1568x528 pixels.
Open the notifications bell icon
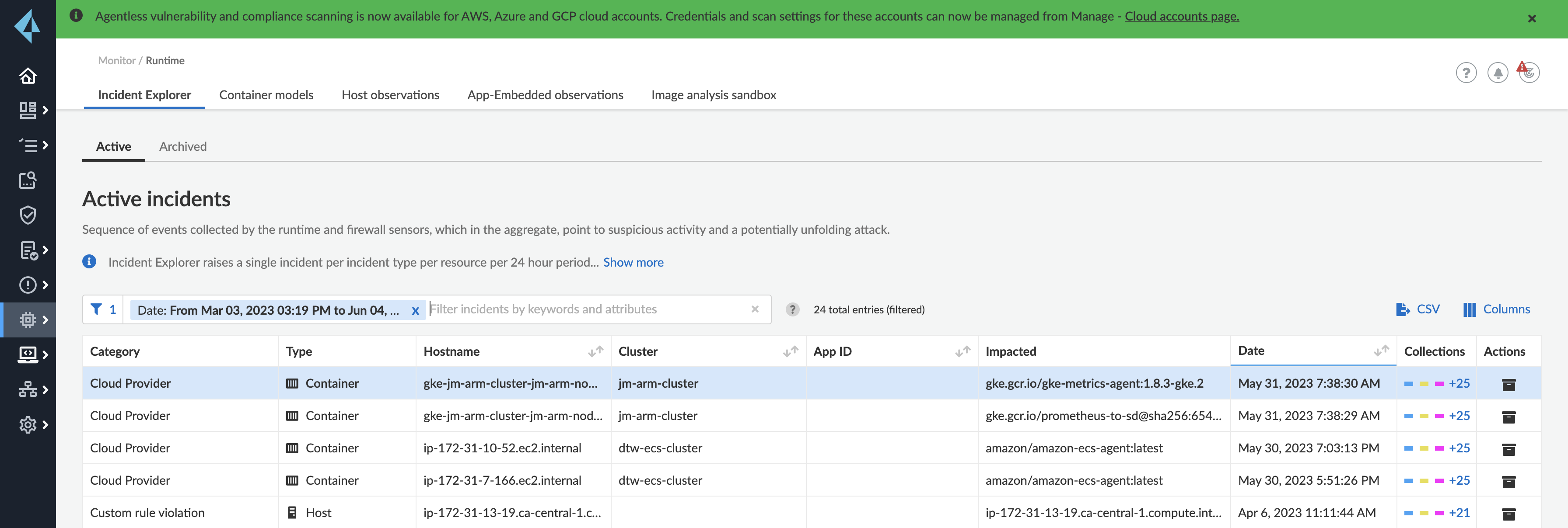click(1498, 73)
